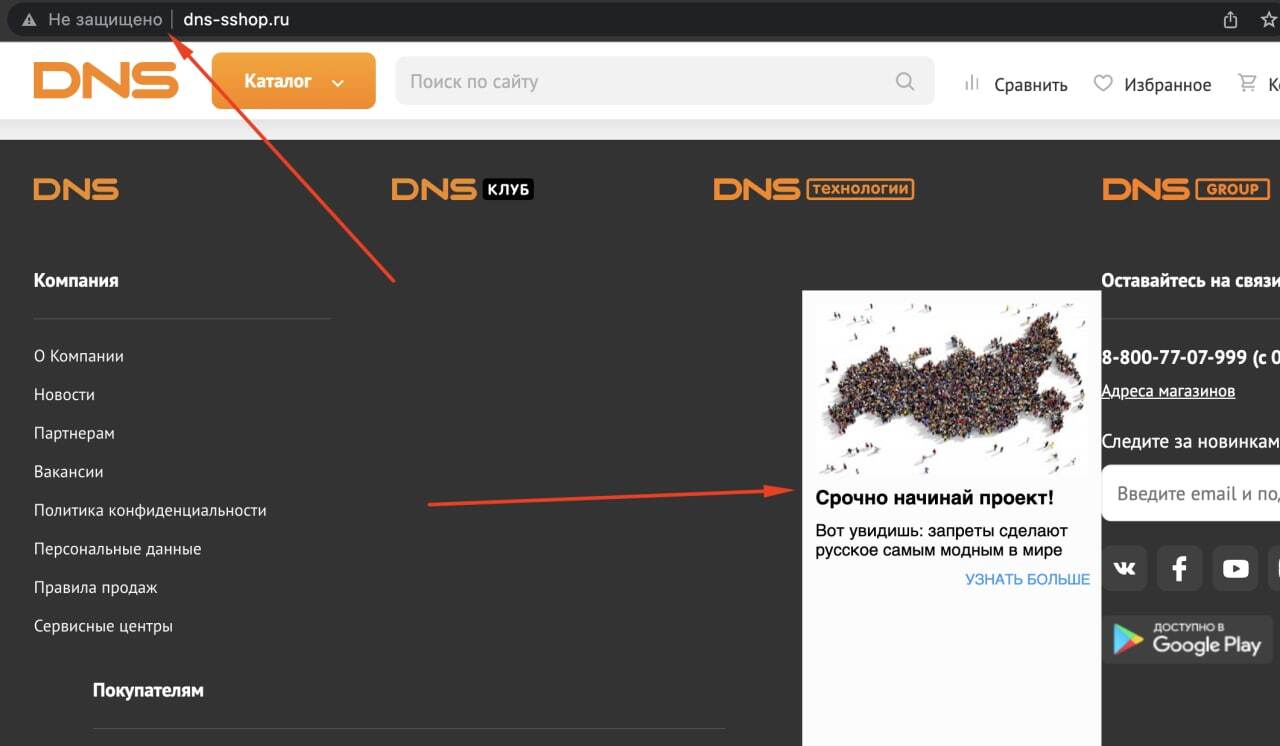
Task: Click the Google Play badge
Action: coord(1188,640)
